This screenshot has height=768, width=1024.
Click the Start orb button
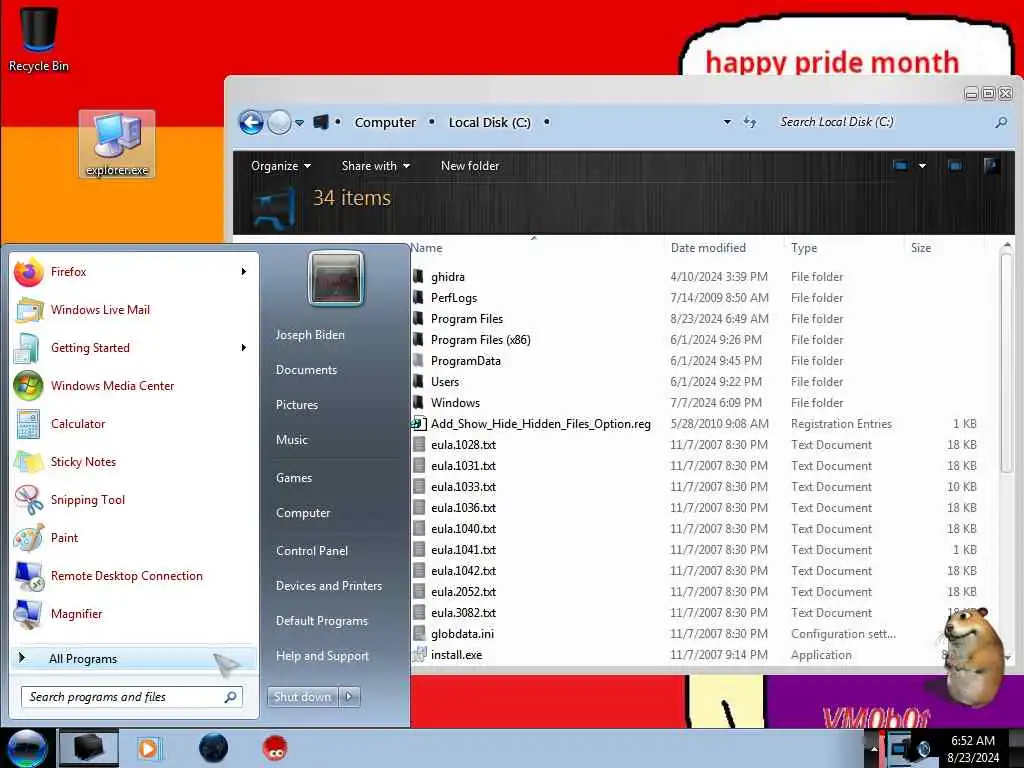pos(26,748)
